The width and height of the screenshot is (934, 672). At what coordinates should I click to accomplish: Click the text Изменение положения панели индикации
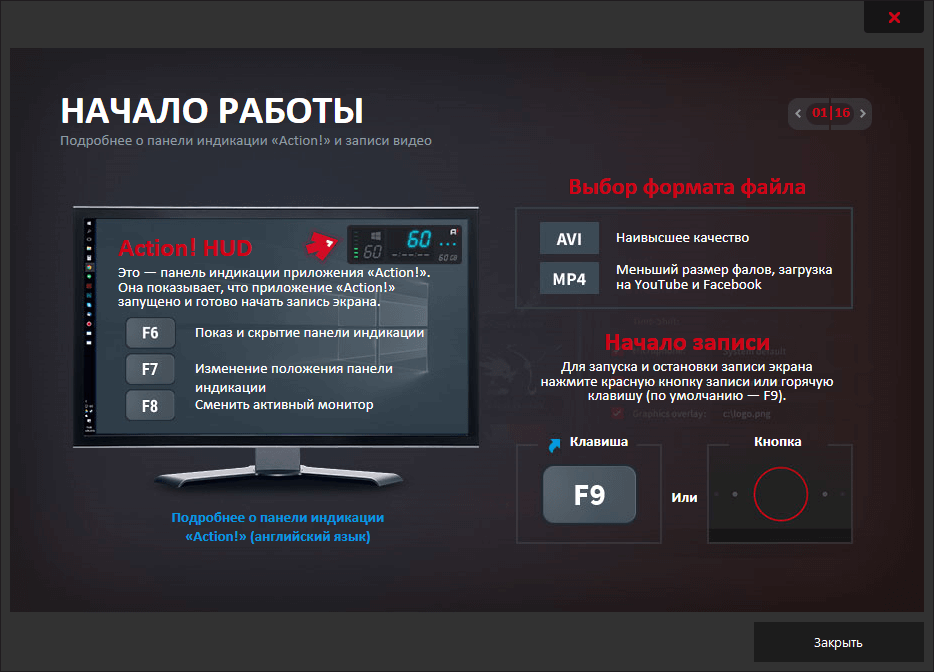click(294, 378)
